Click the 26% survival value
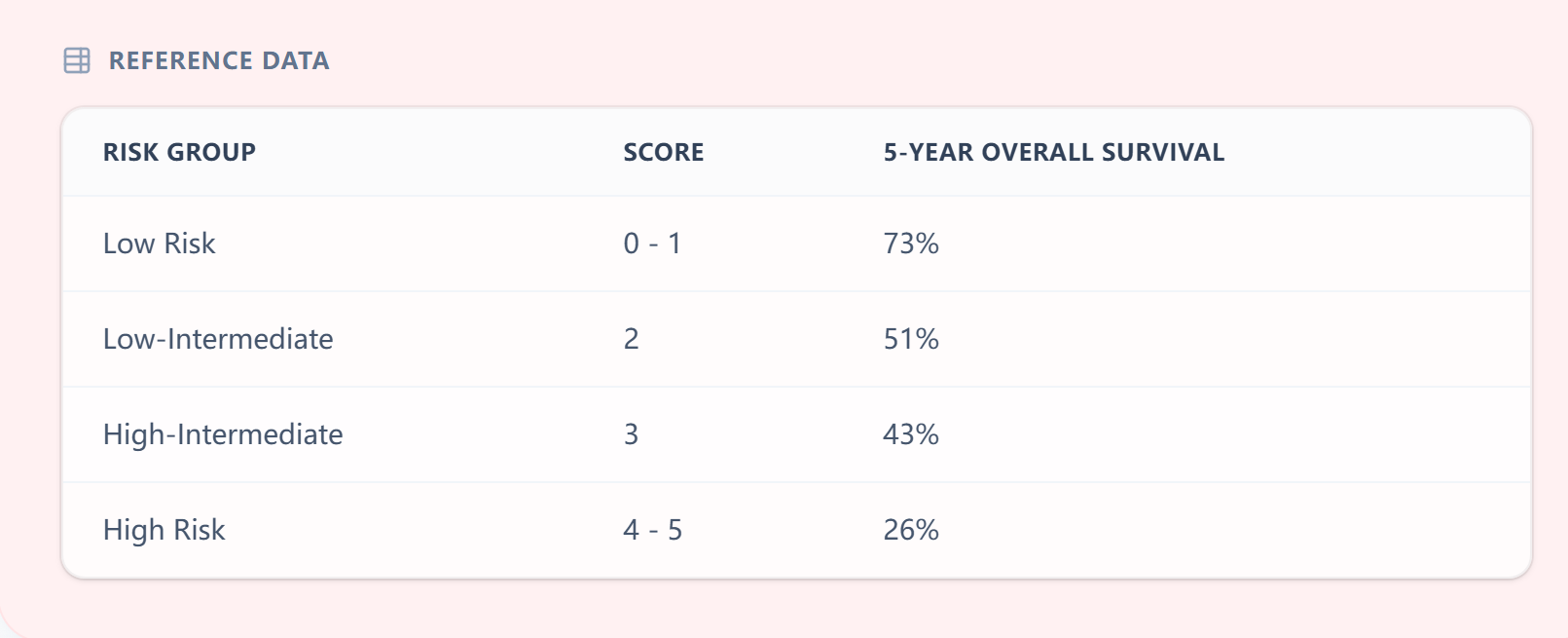 click(x=910, y=530)
